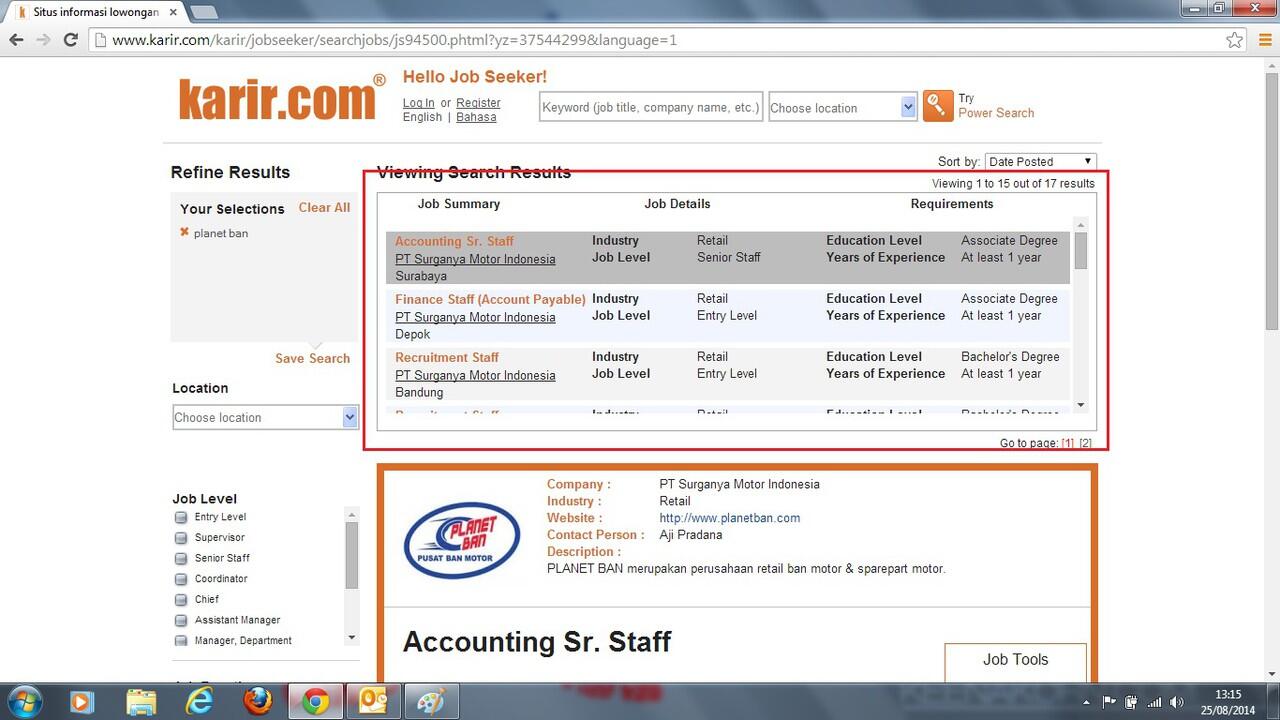Click the page vertical scrollbar thumb
Image resolution: width=1280 pixels, height=720 pixels.
point(1271,200)
